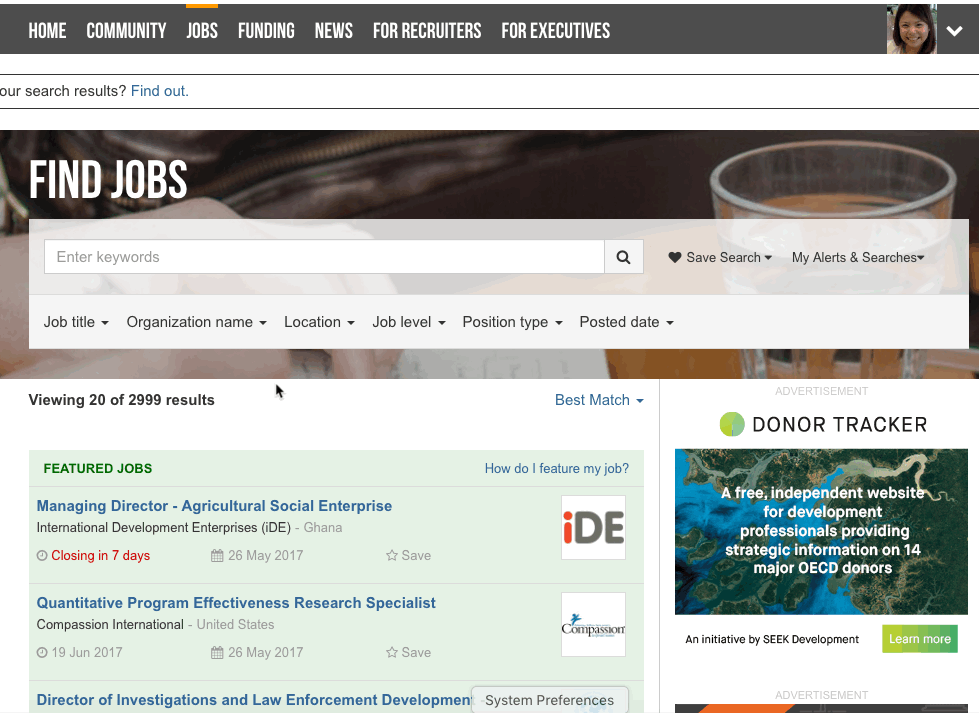Viewport: 979px width, 713px height.
Task: Click the System Preferences tooltip
Action: 549,700
